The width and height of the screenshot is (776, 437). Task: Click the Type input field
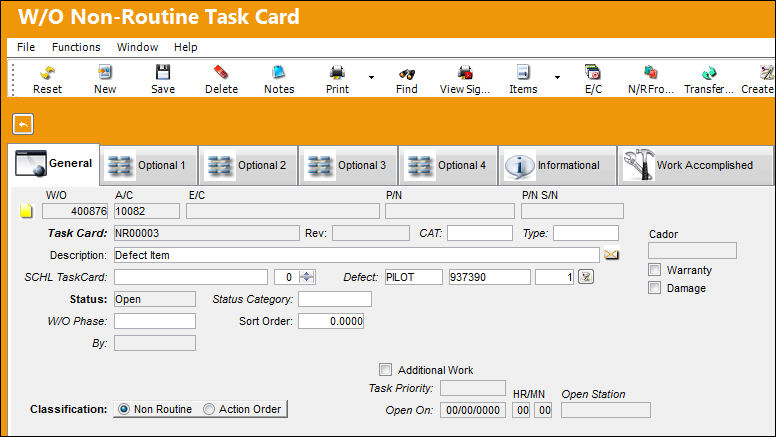[585, 233]
